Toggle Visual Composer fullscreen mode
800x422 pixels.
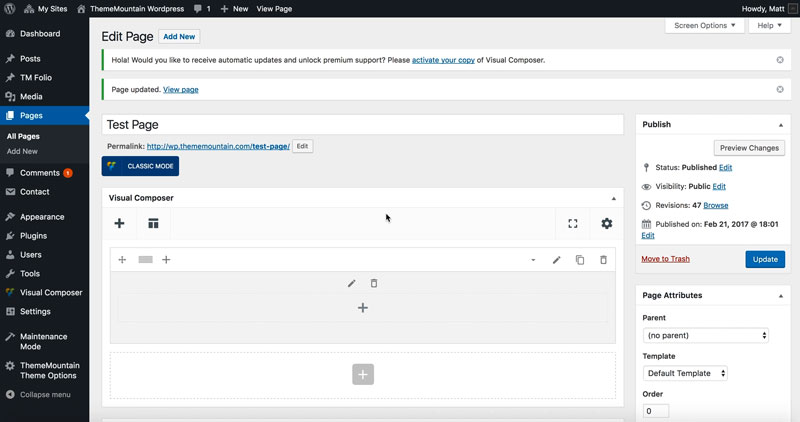coord(573,224)
